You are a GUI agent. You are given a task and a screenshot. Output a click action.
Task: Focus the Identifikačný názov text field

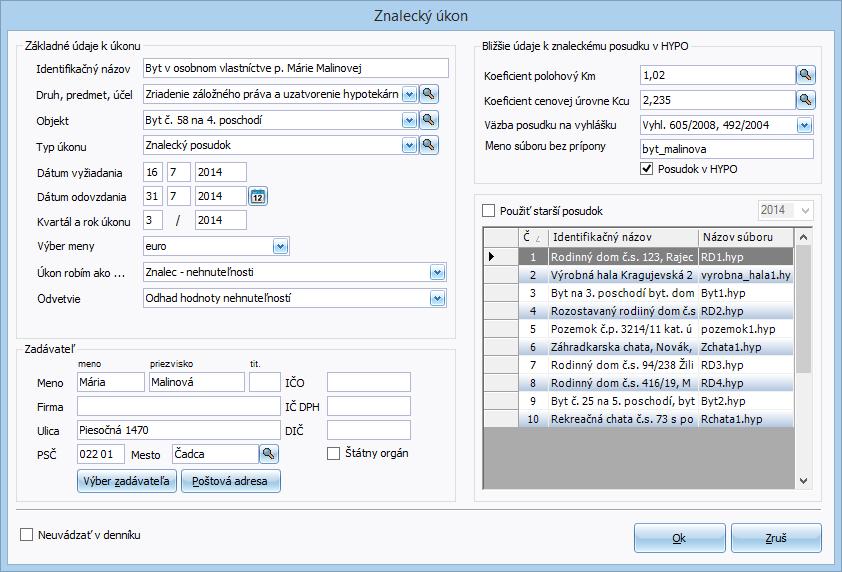[x=296, y=68]
